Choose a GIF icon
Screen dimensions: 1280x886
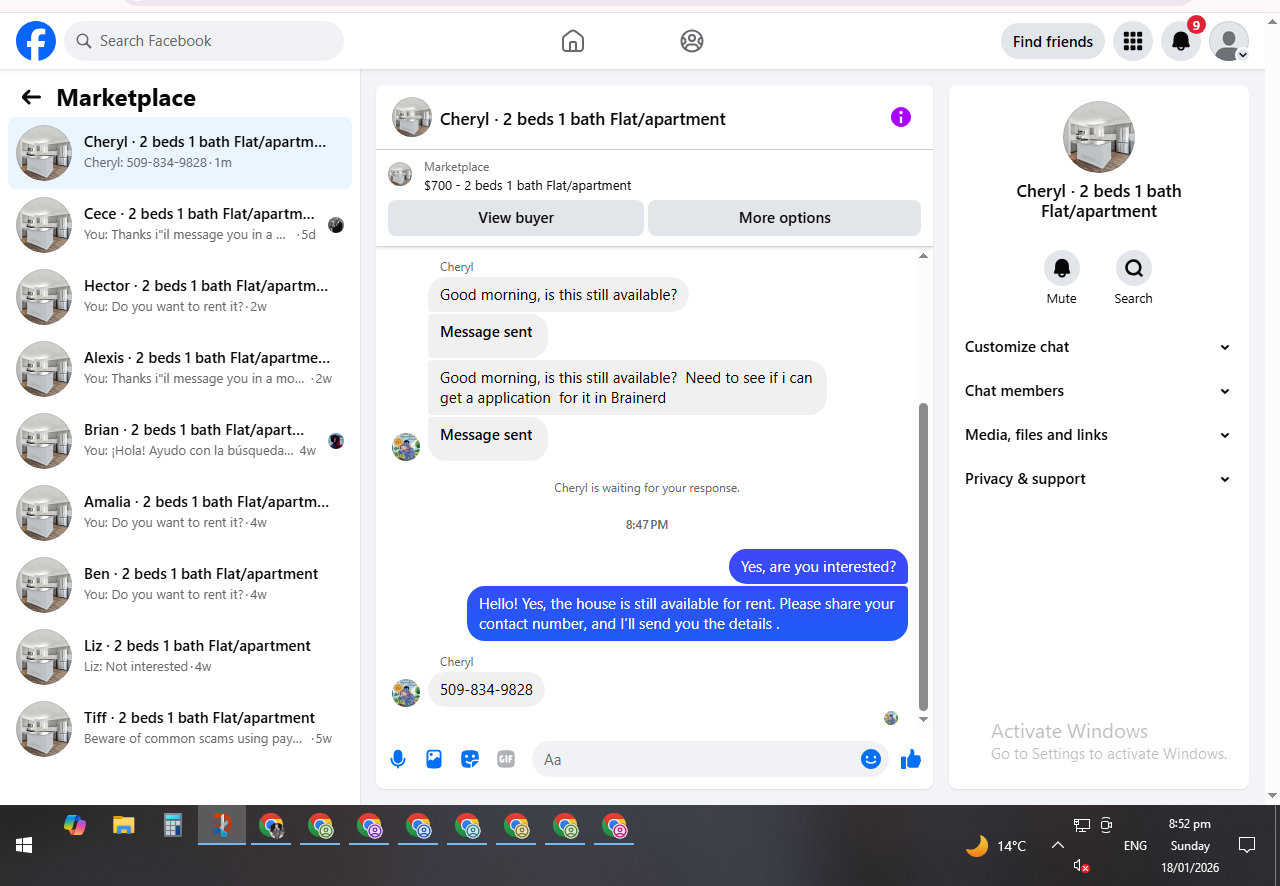click(506, 759)
